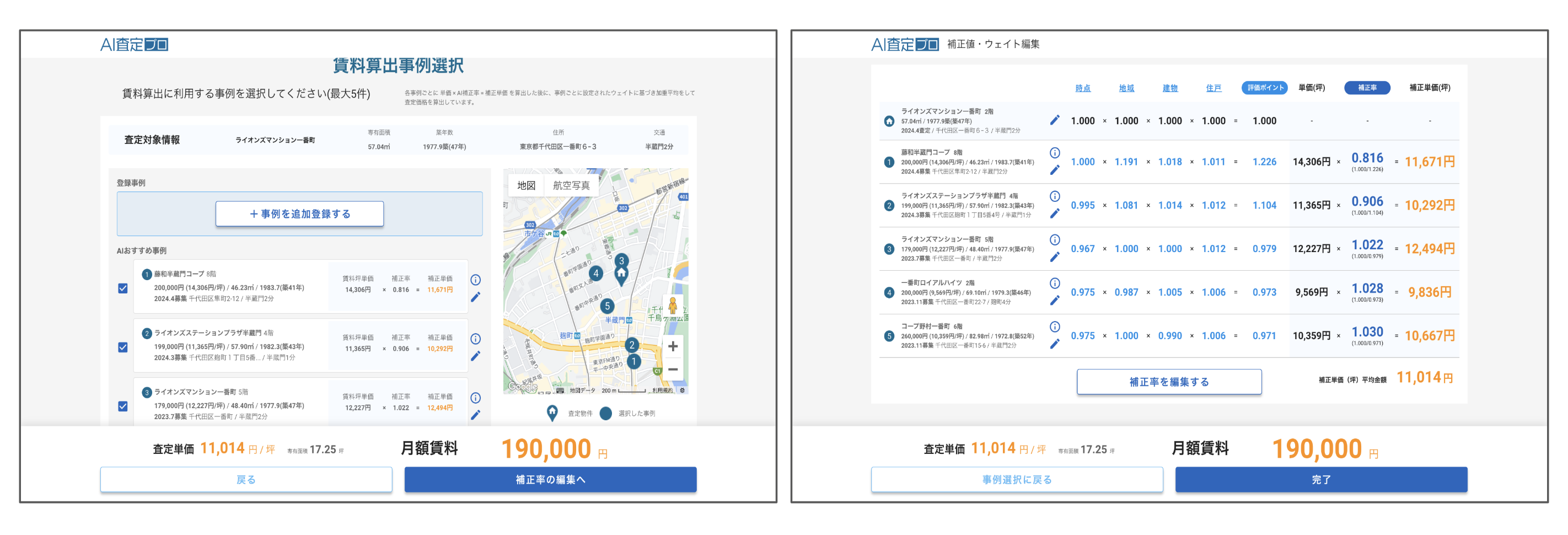
Task: Click map marker number 3
Action: coord(621,260)
